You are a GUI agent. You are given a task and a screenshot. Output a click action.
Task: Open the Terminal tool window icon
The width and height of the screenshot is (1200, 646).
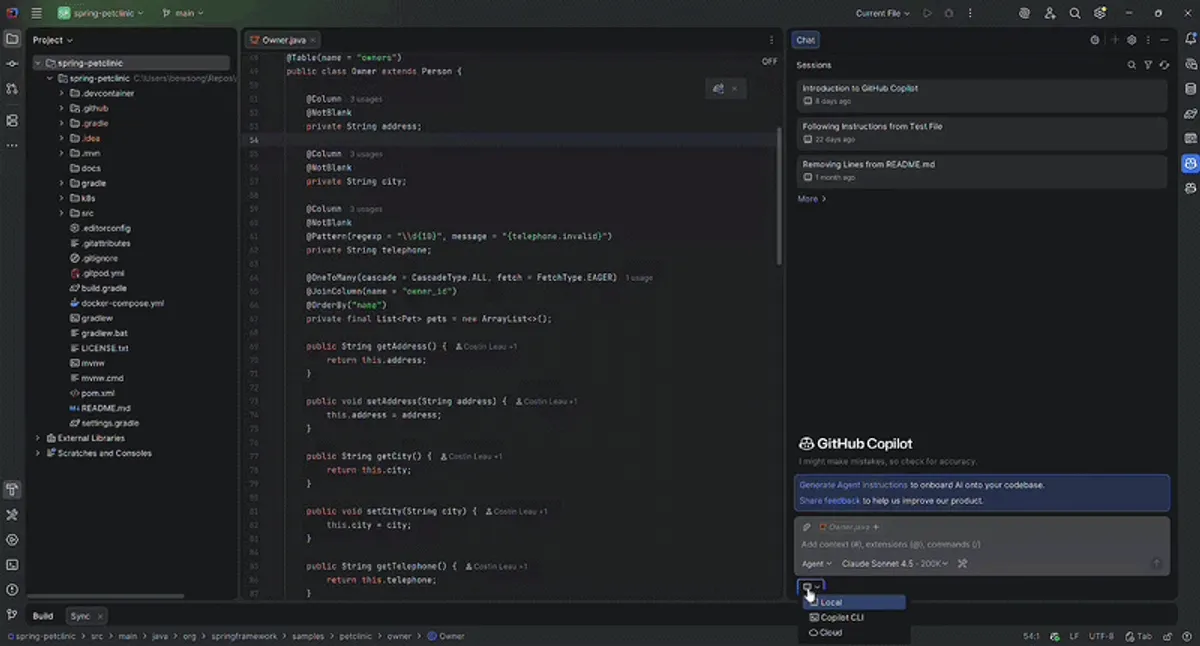pos(12,564)
